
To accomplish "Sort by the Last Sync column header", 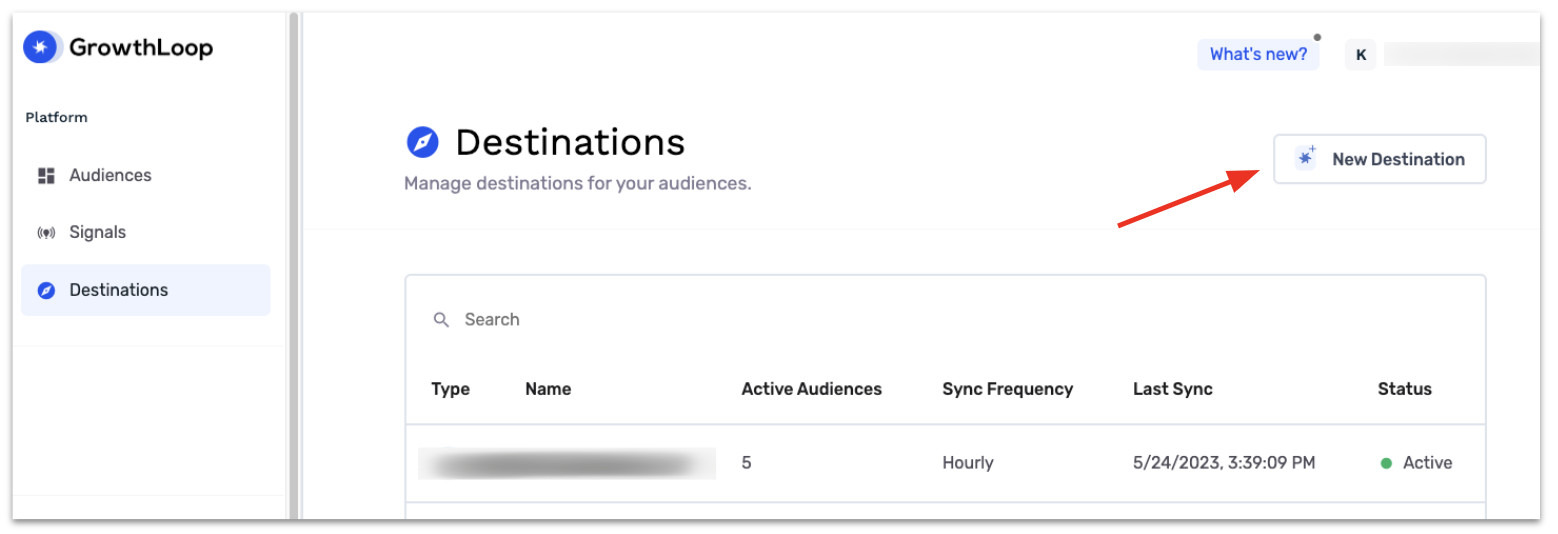I will click(x=1172, y=389).
